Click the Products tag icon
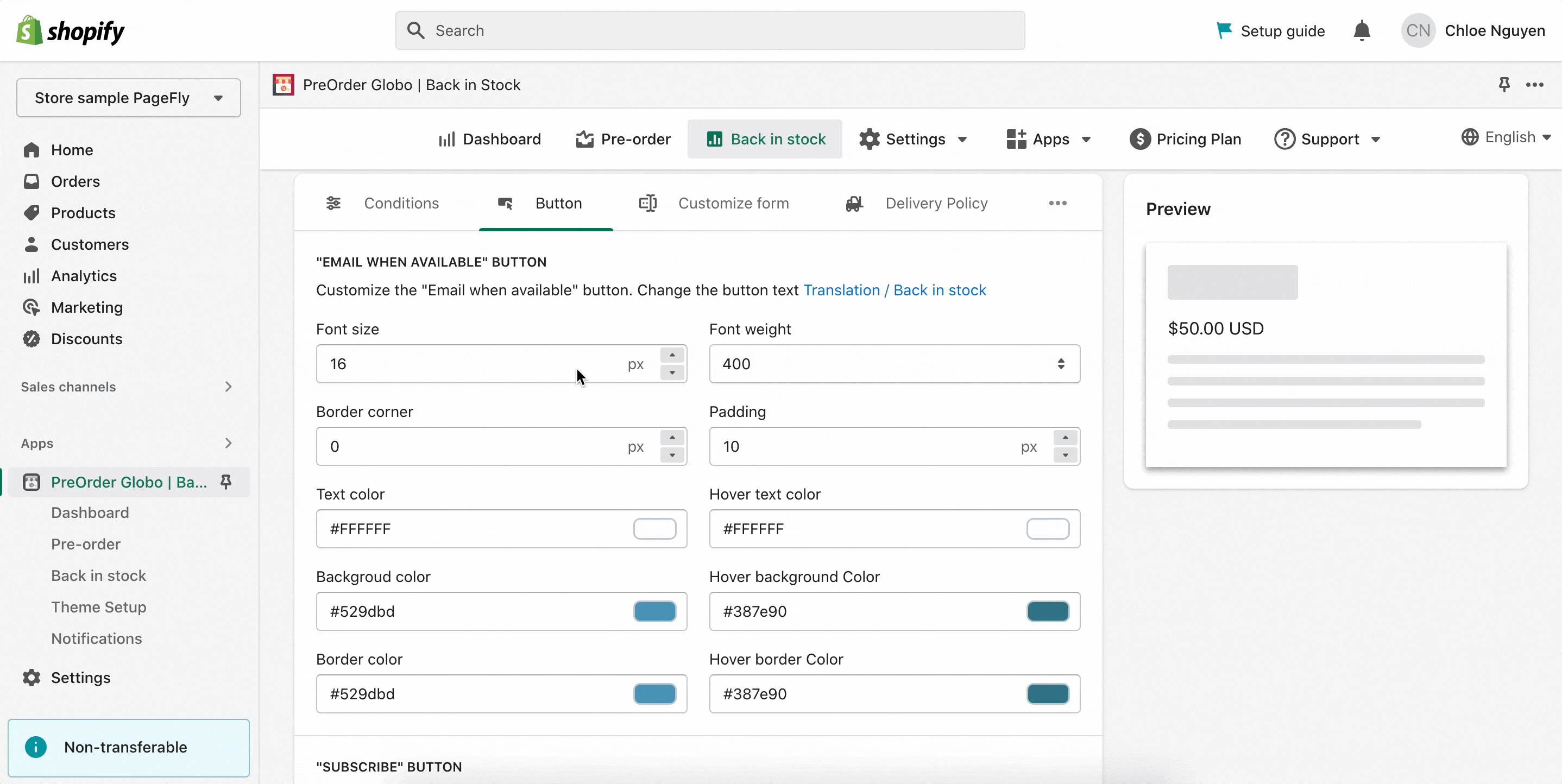Screen dimensions: 1562x784 coord(32,213)
